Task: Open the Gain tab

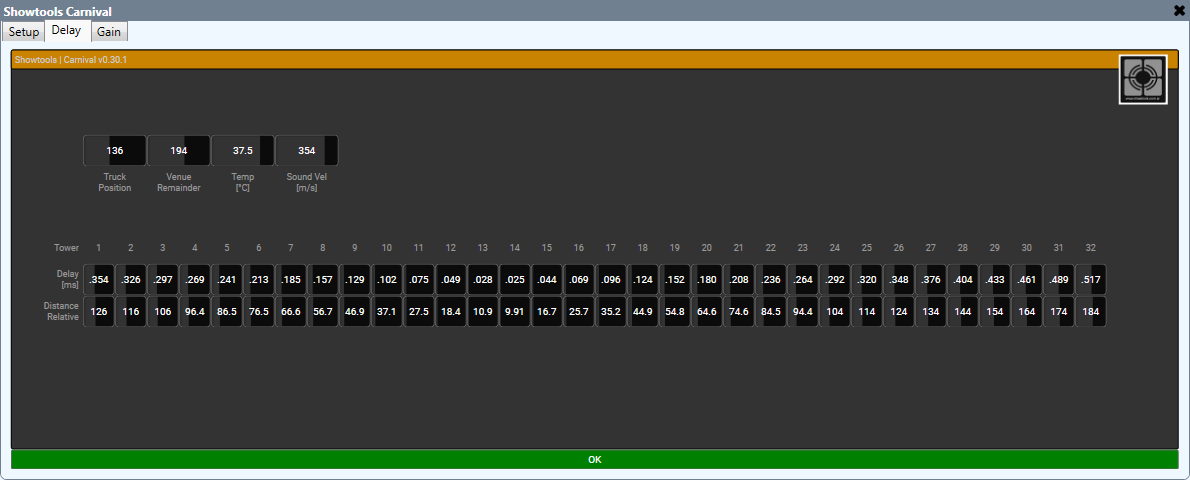Action: point(110,32)
